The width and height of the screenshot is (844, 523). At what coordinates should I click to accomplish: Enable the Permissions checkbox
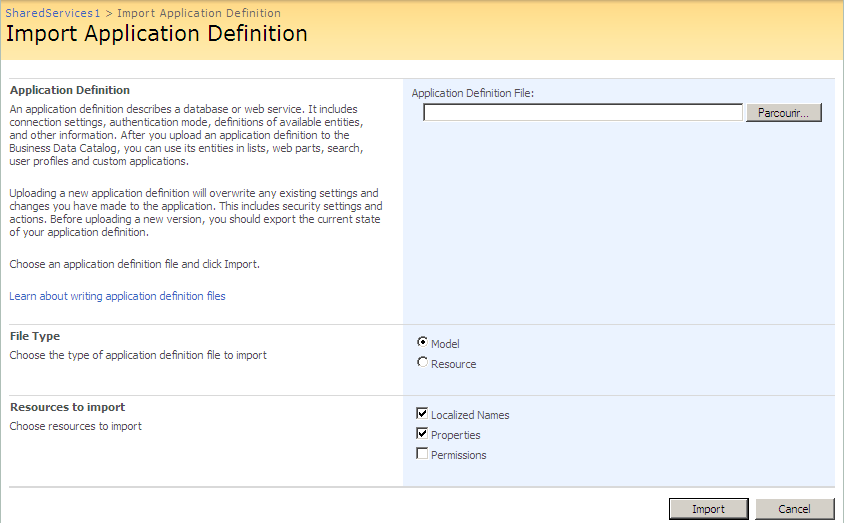click(x=422, y=454)
